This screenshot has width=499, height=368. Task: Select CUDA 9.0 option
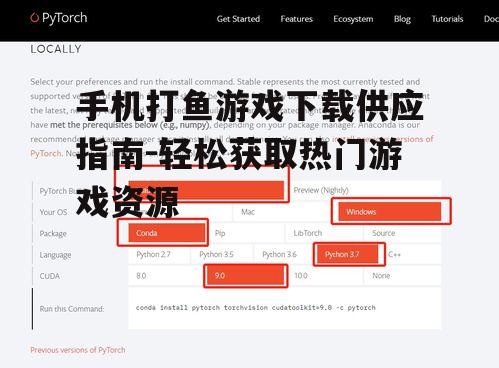(x=245, y=276)
